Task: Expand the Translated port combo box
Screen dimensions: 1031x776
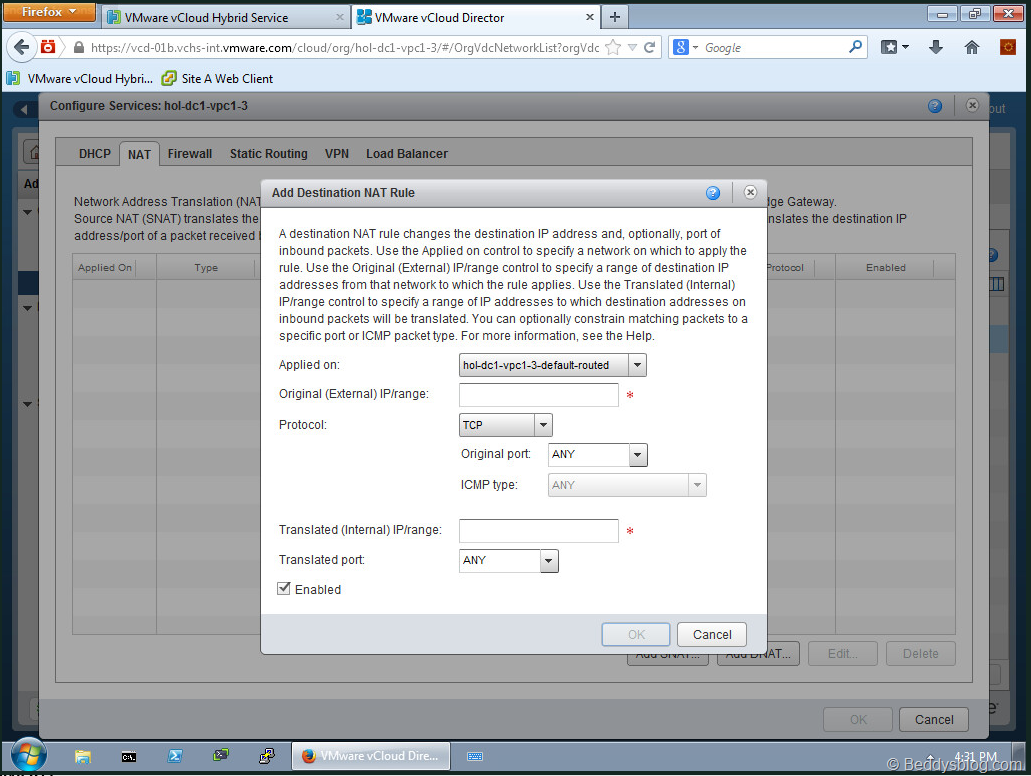Action: tap(549, 561)
